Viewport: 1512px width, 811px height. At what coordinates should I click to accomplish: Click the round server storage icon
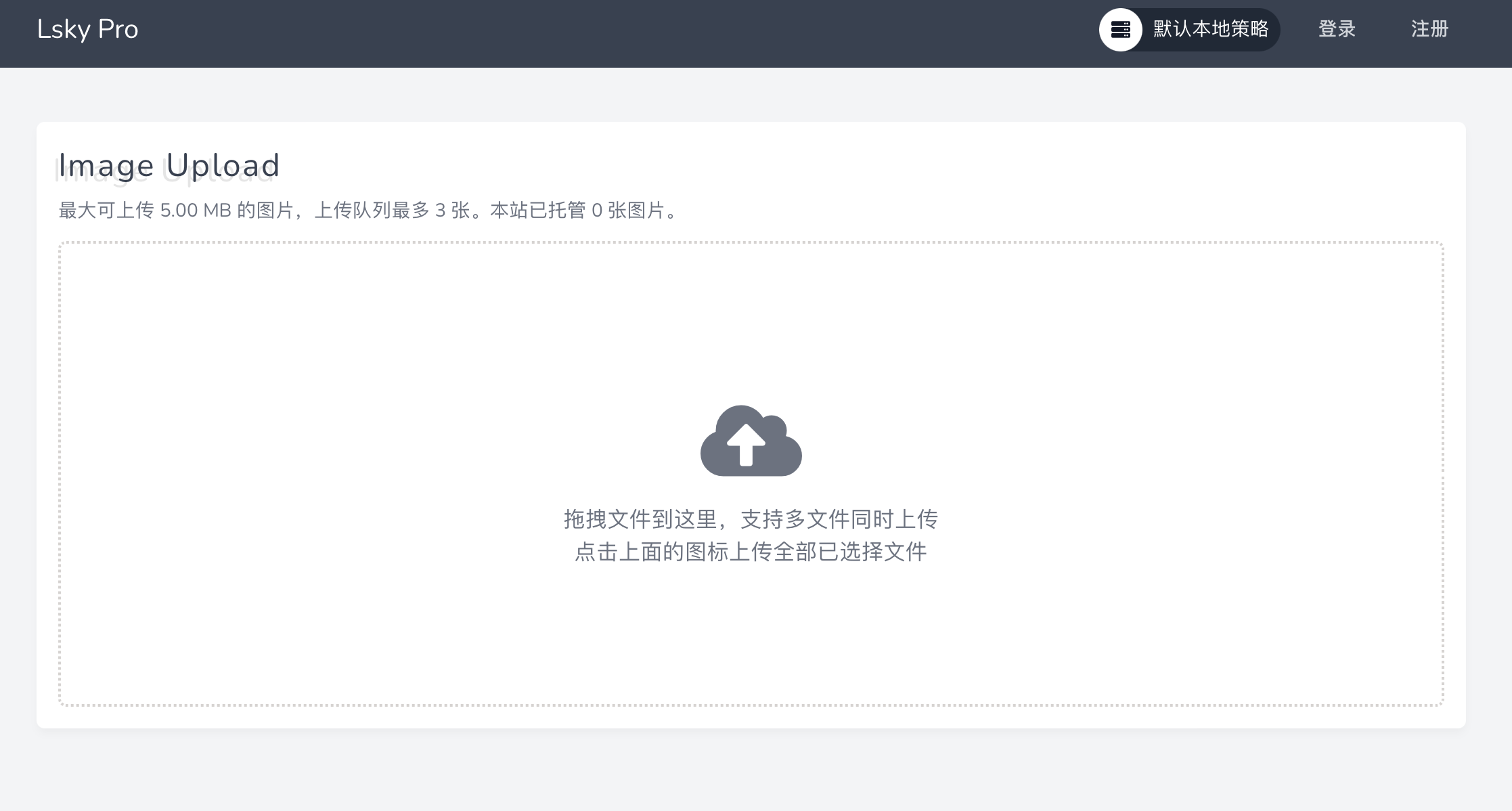(1121, 30)
